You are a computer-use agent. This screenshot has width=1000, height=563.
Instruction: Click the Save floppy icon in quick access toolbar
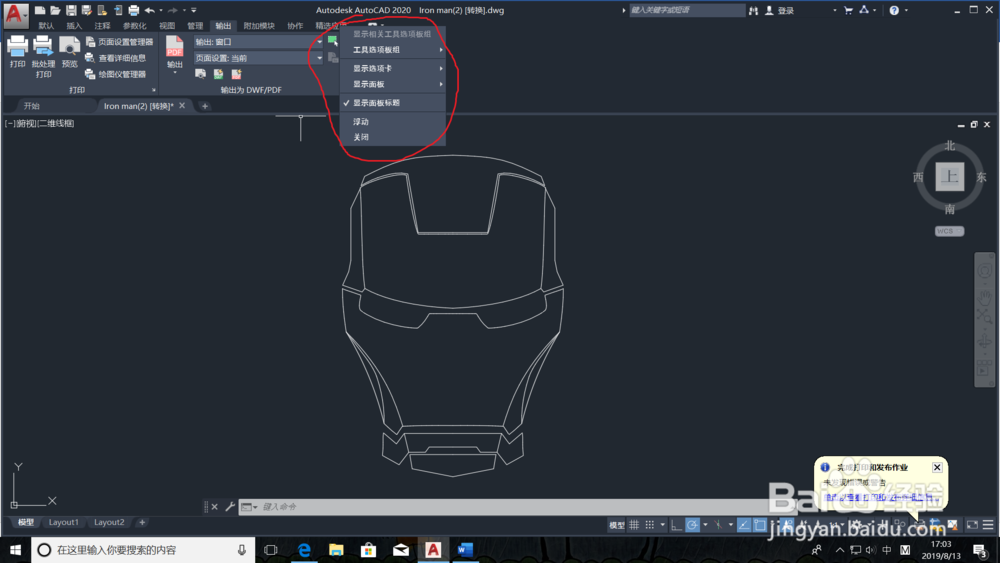coord(71,10)
